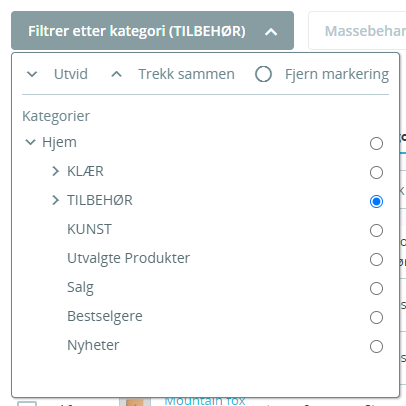The width and height of the screenshot is (406, 406).
Task: Click the selected TILBEHØR radio button
Action: [376, 202]
